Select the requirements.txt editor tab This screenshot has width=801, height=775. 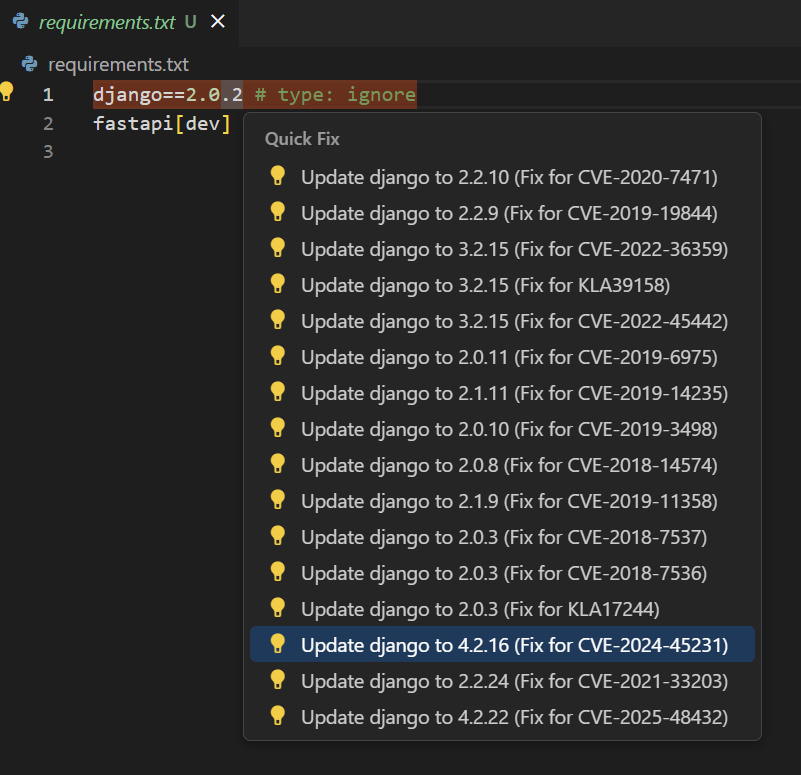pos(119,22)
